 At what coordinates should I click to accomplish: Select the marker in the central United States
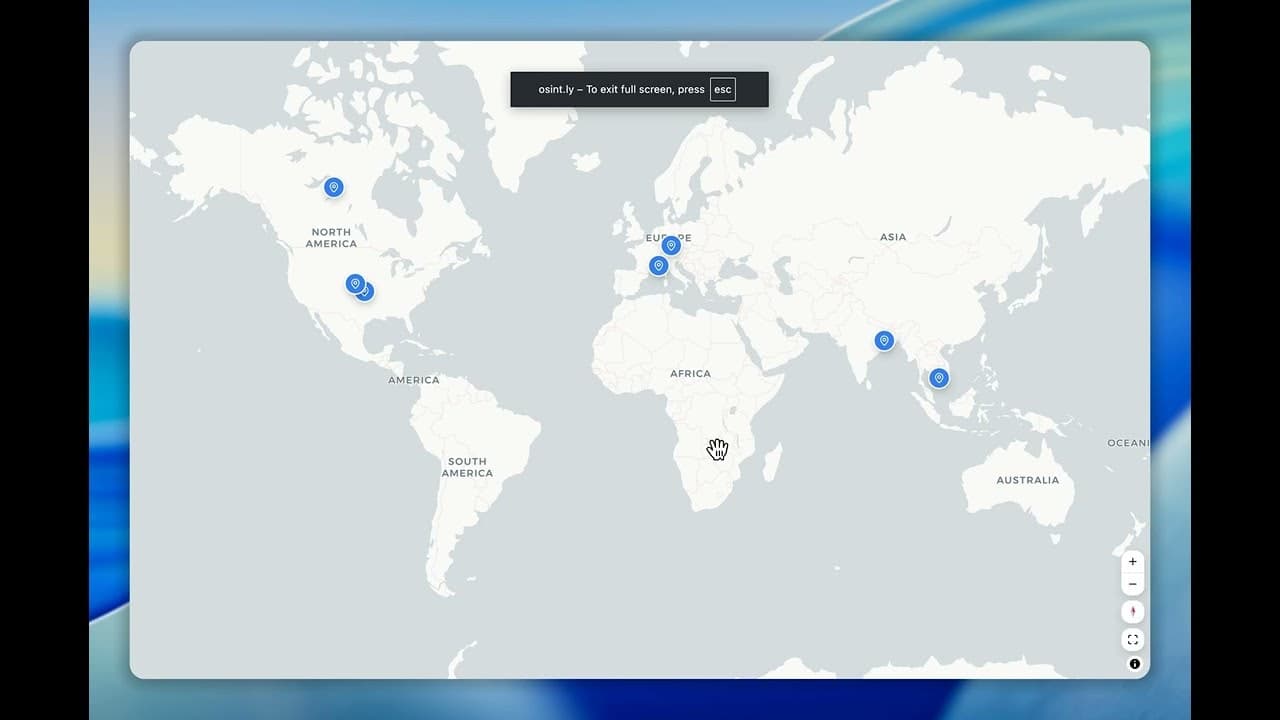click(354, 283)
